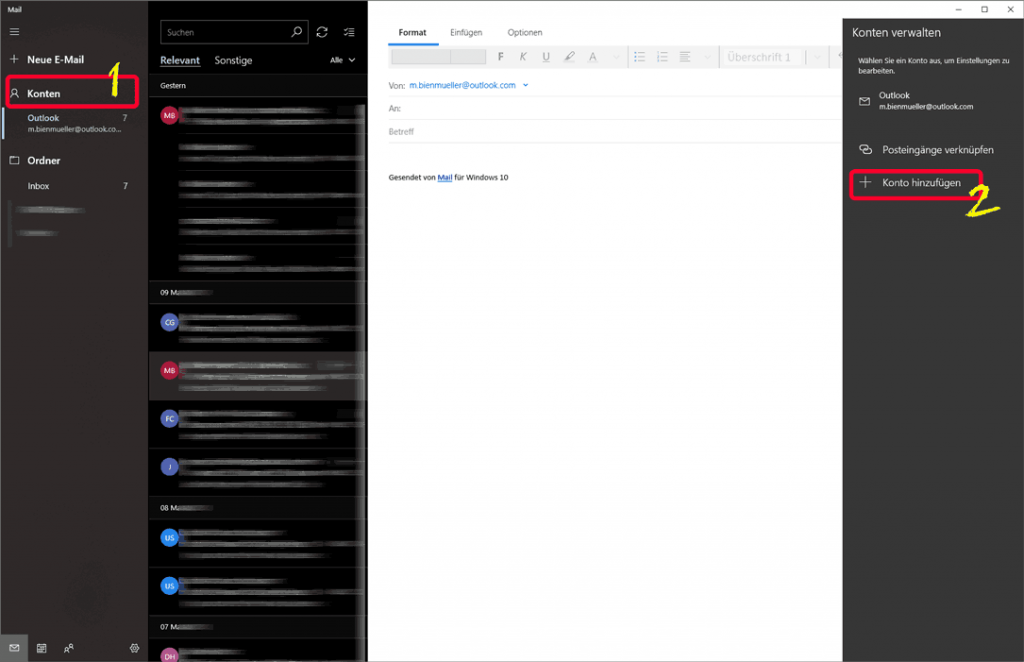Click Konto hinzufügen

(920, 183)
